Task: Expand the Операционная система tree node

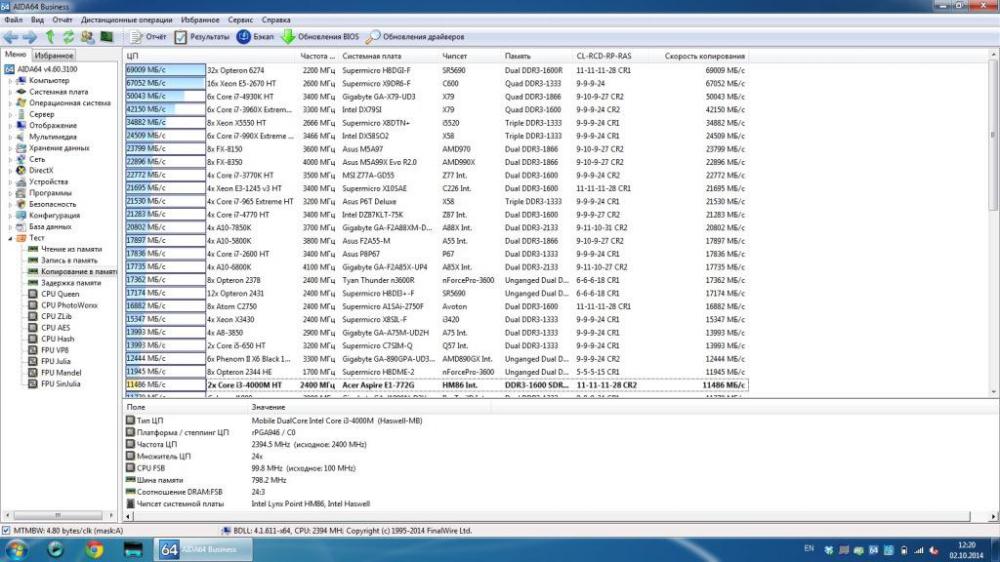Action: [x=10, y=103]
